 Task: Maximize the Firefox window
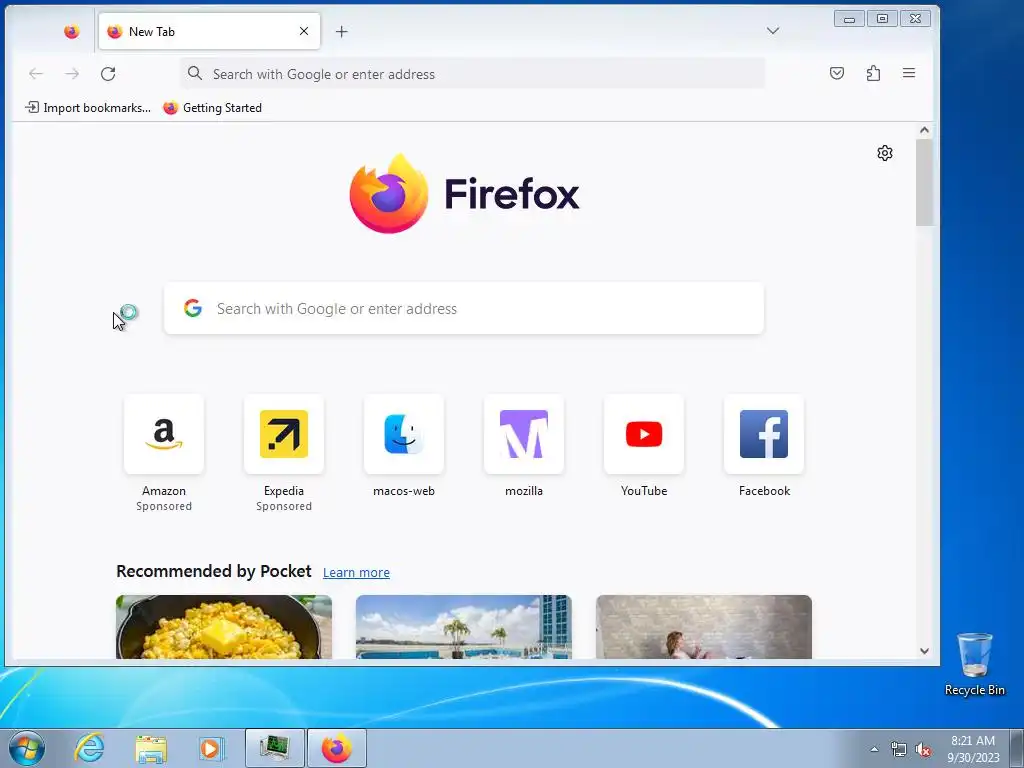[x=882, y=18]
